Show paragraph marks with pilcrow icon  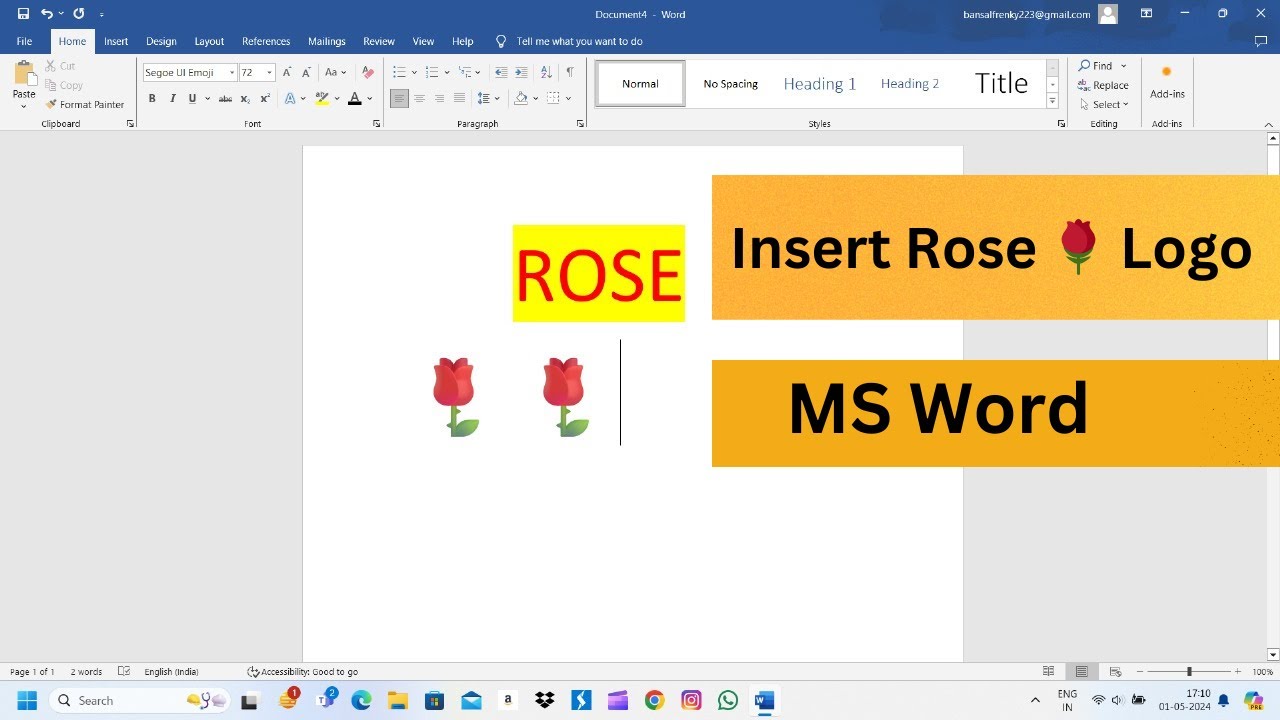coord(570,72)
